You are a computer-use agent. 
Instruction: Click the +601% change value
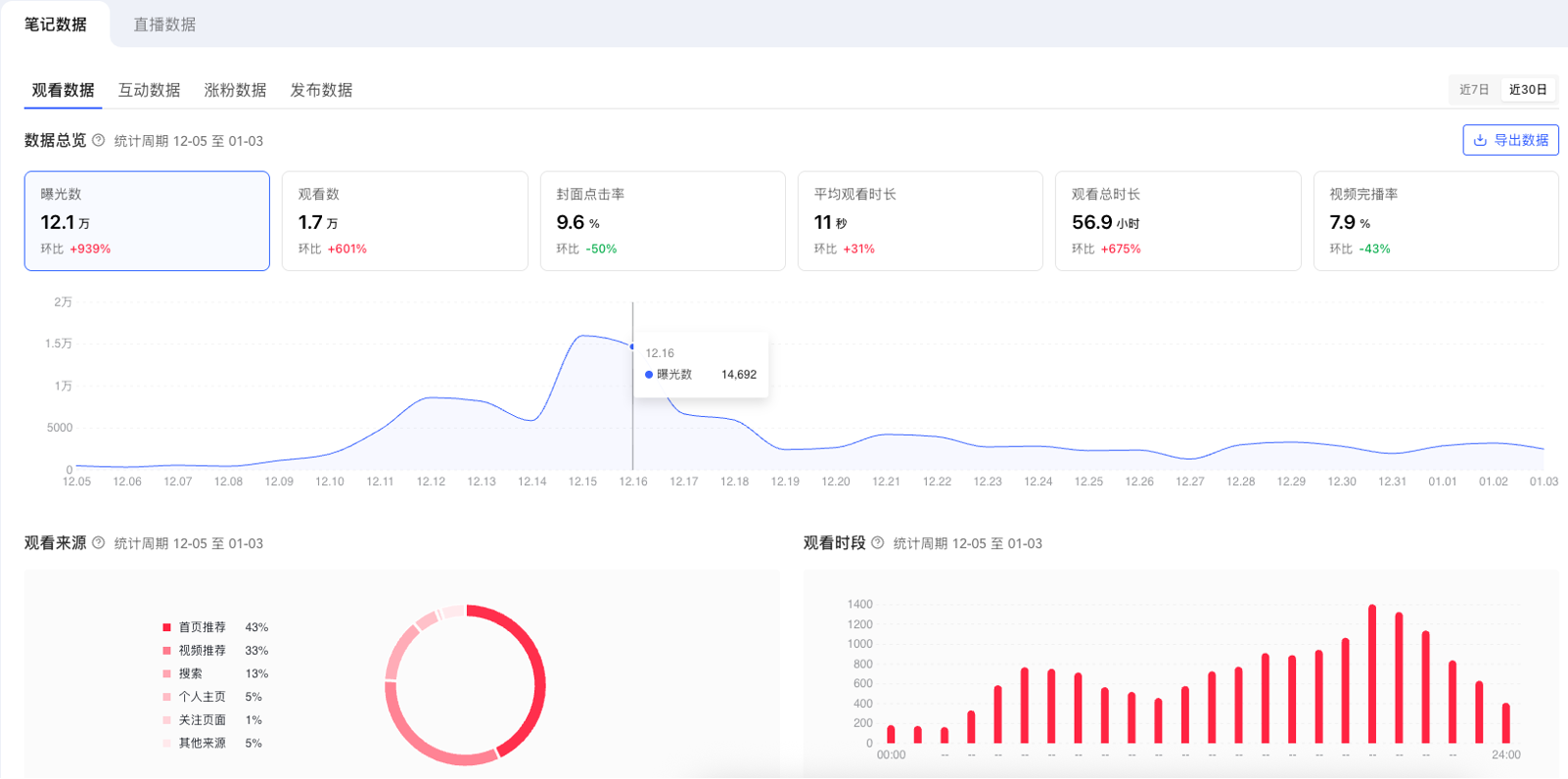click(x=347, y=250)
